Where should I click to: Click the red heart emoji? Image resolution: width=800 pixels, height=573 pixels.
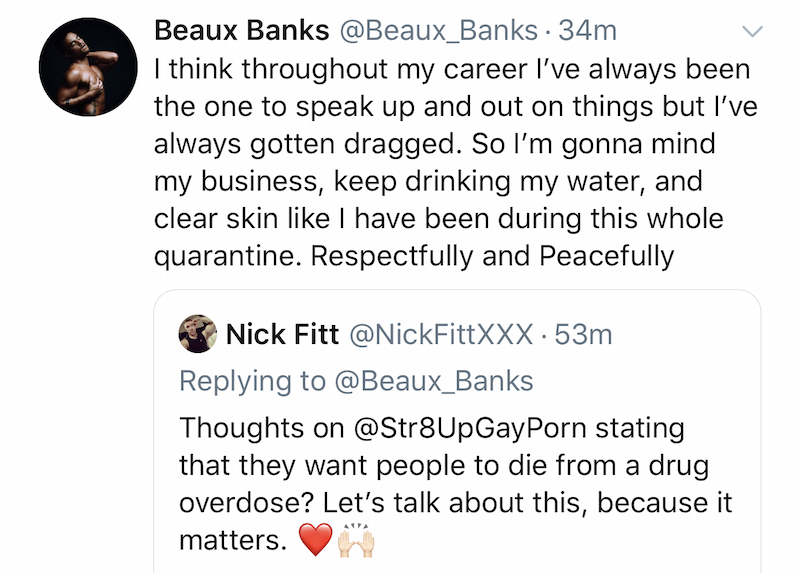[x=315, y=541]
